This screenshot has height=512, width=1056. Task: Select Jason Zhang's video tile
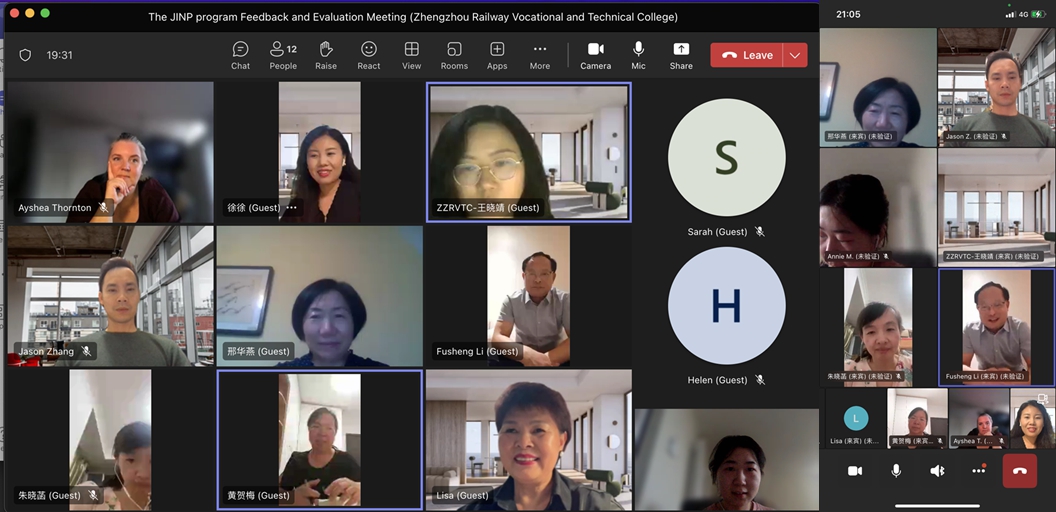click(x=110, y=295)
